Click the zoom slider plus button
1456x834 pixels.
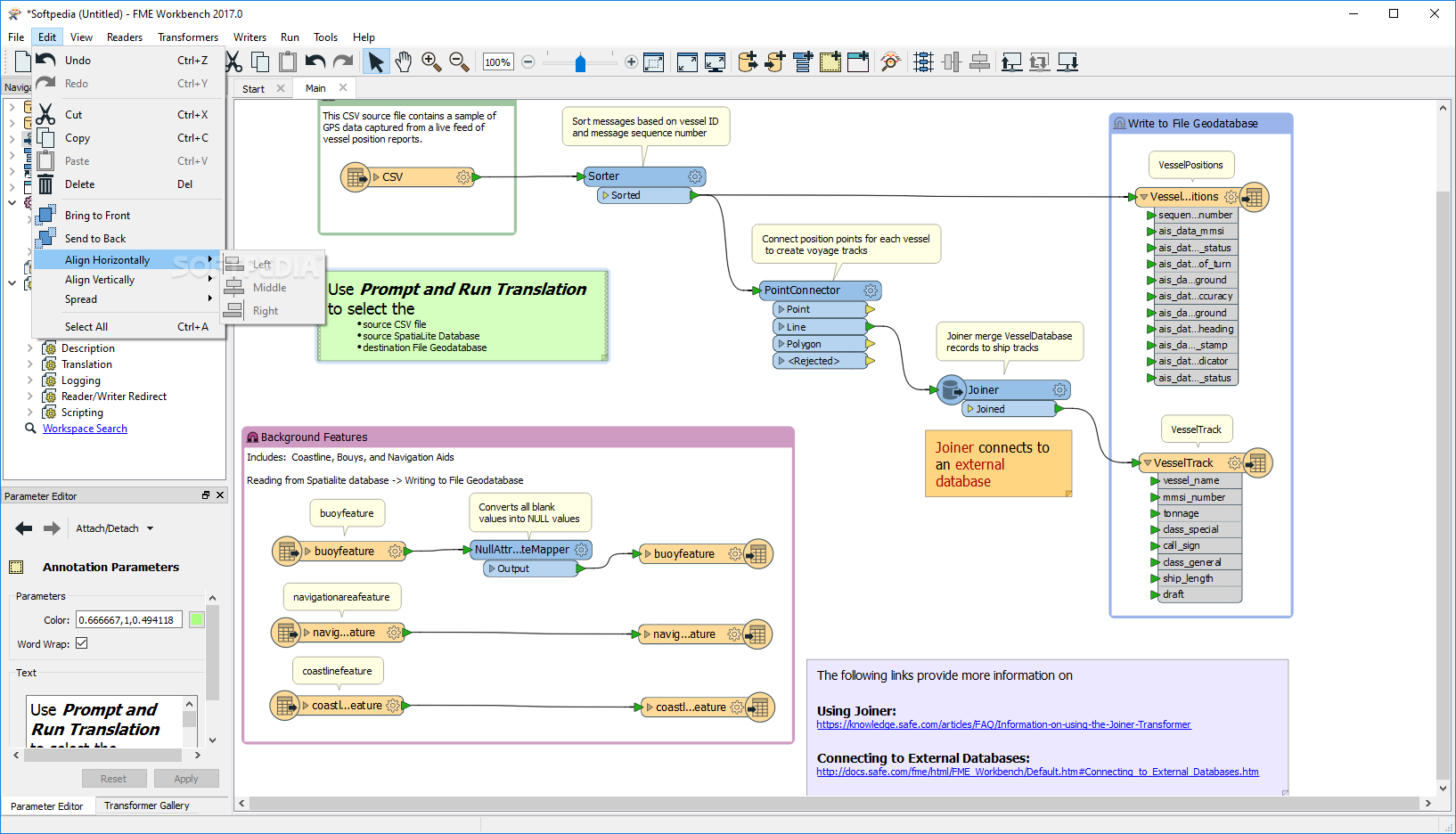[x=631, y=61]
